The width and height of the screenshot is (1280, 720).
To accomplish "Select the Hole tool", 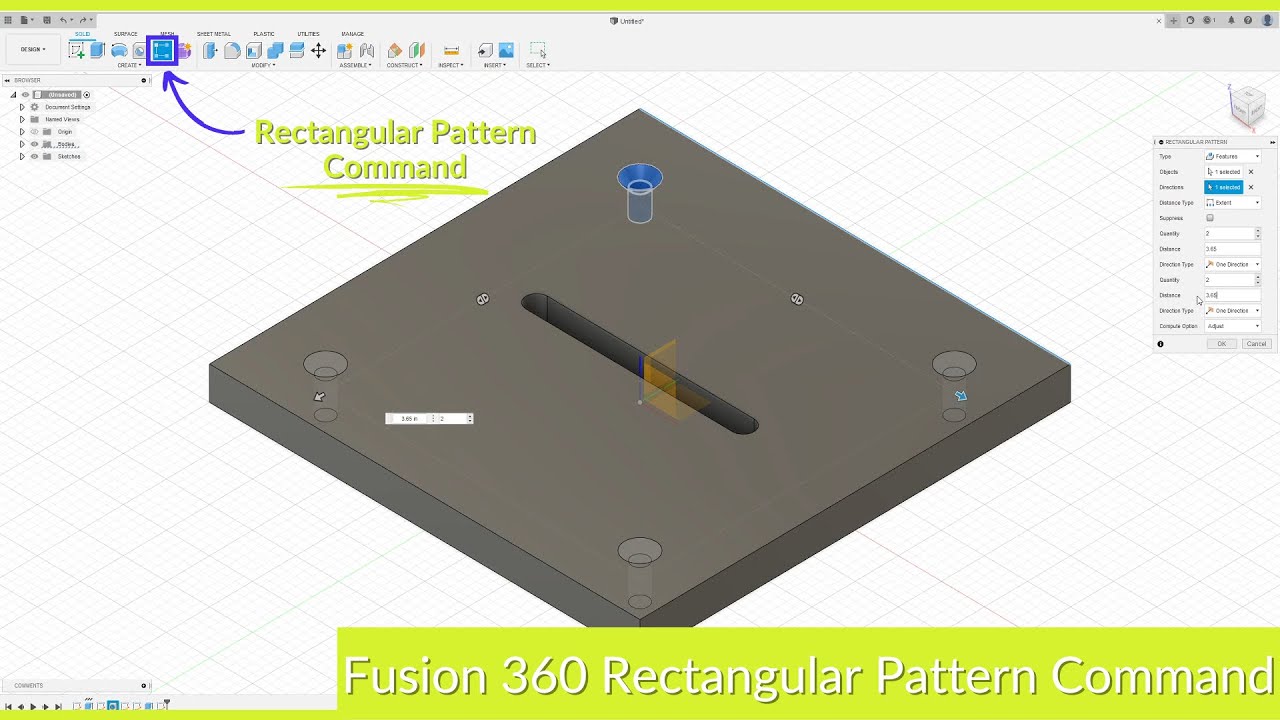I will (140, 50).
